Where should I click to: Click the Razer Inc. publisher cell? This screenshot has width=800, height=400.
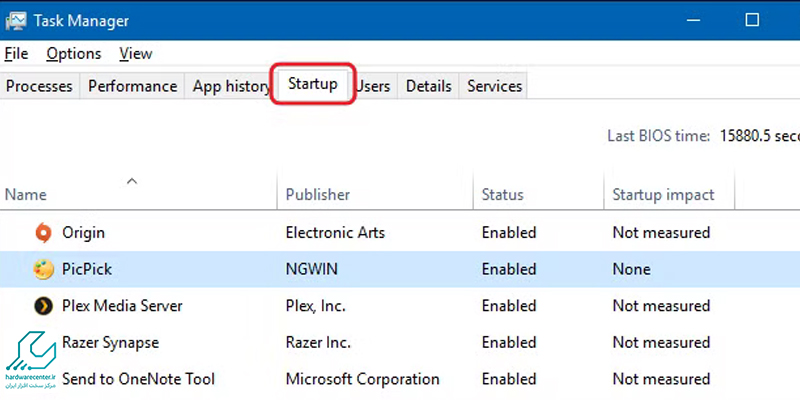tap(318, 342)
